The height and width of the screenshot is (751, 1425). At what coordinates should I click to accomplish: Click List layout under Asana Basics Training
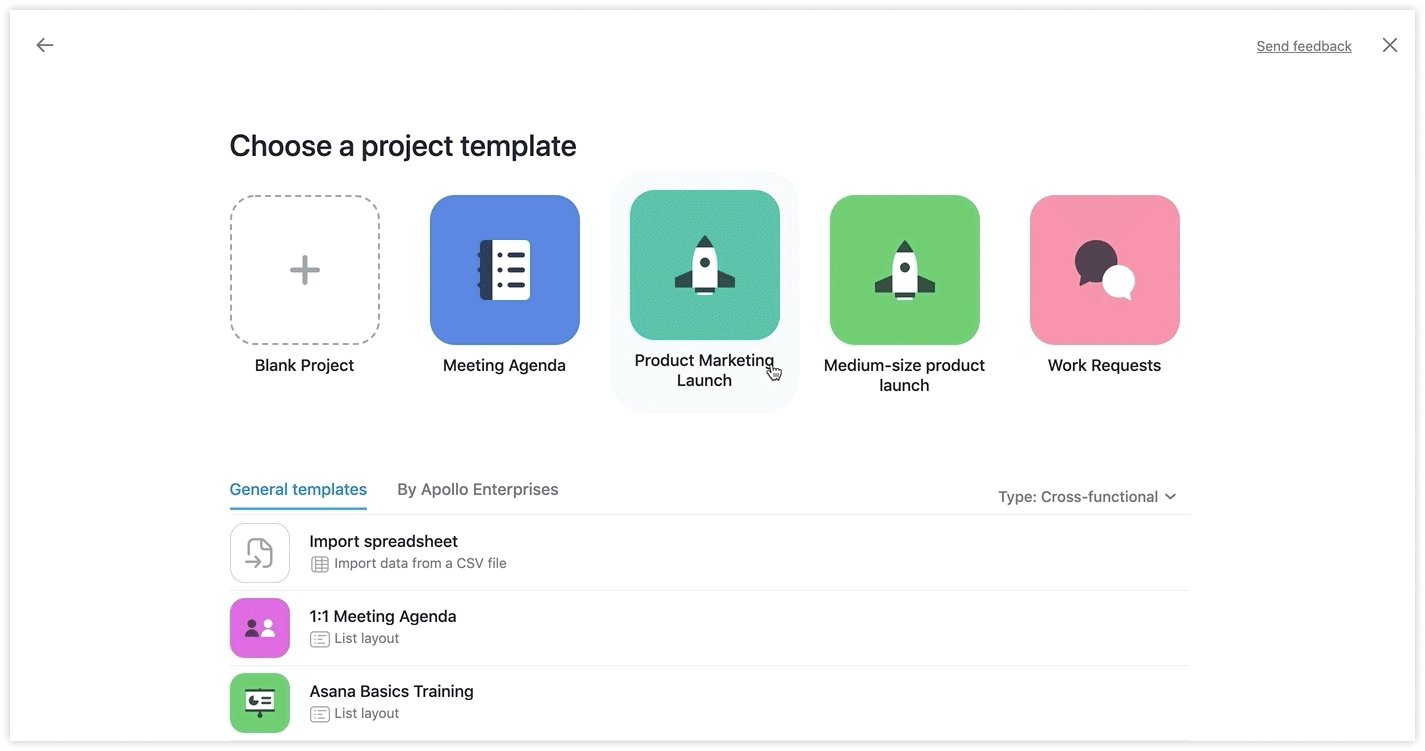[x=367, y=714]
